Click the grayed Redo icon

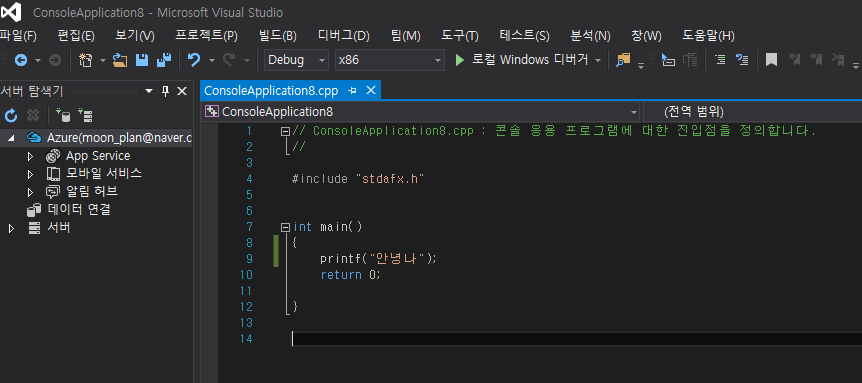tap(229, 60)
